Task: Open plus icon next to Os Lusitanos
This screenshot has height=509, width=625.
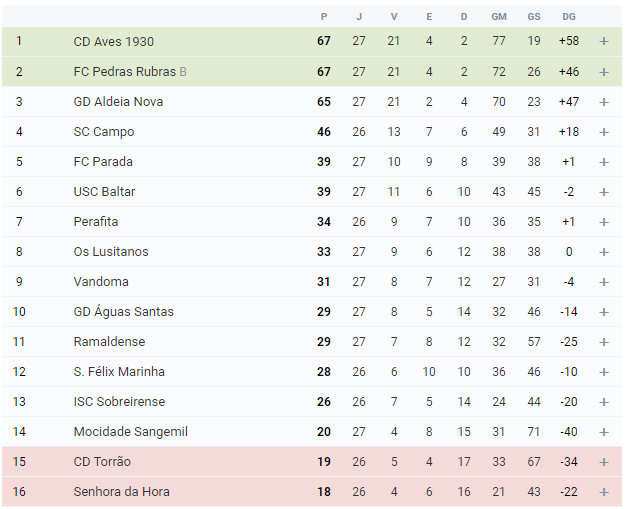Action: tap(603, 252)
